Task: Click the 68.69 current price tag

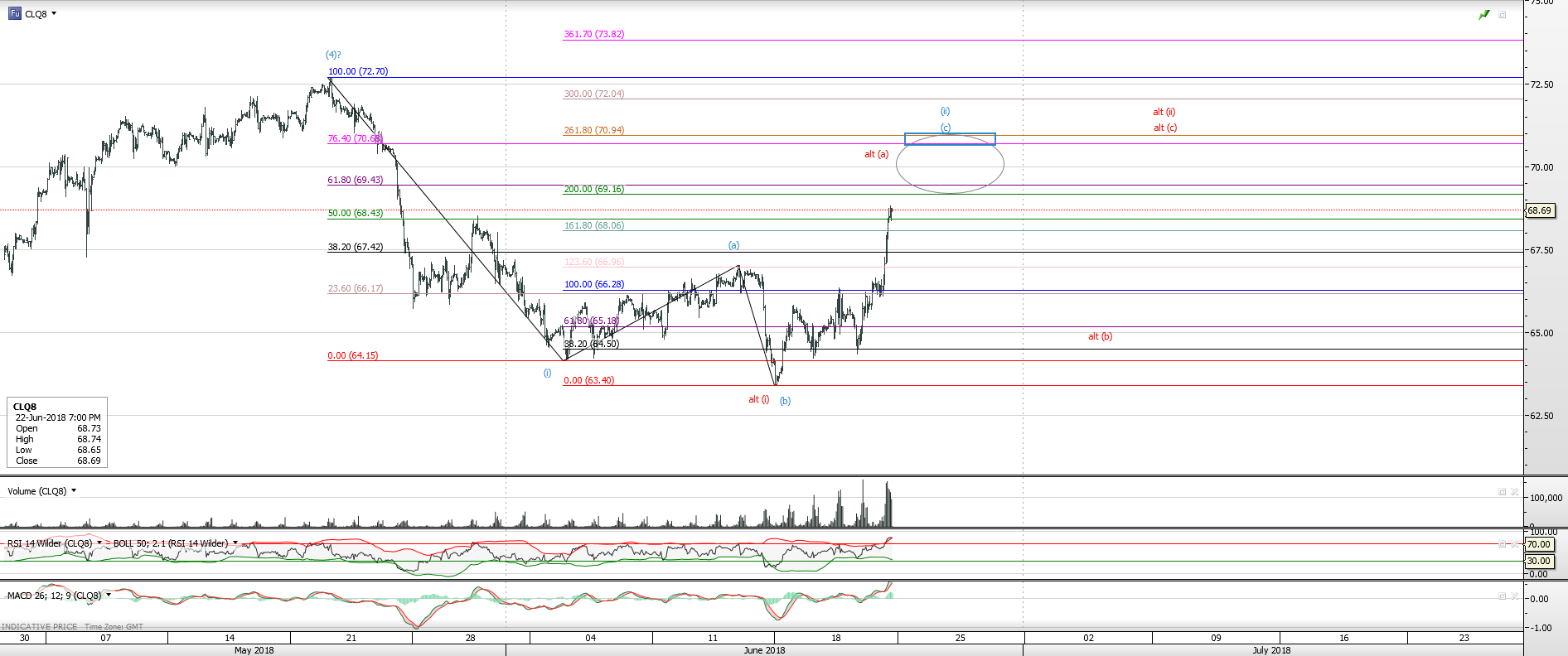Action: (x=1539, y=210)
